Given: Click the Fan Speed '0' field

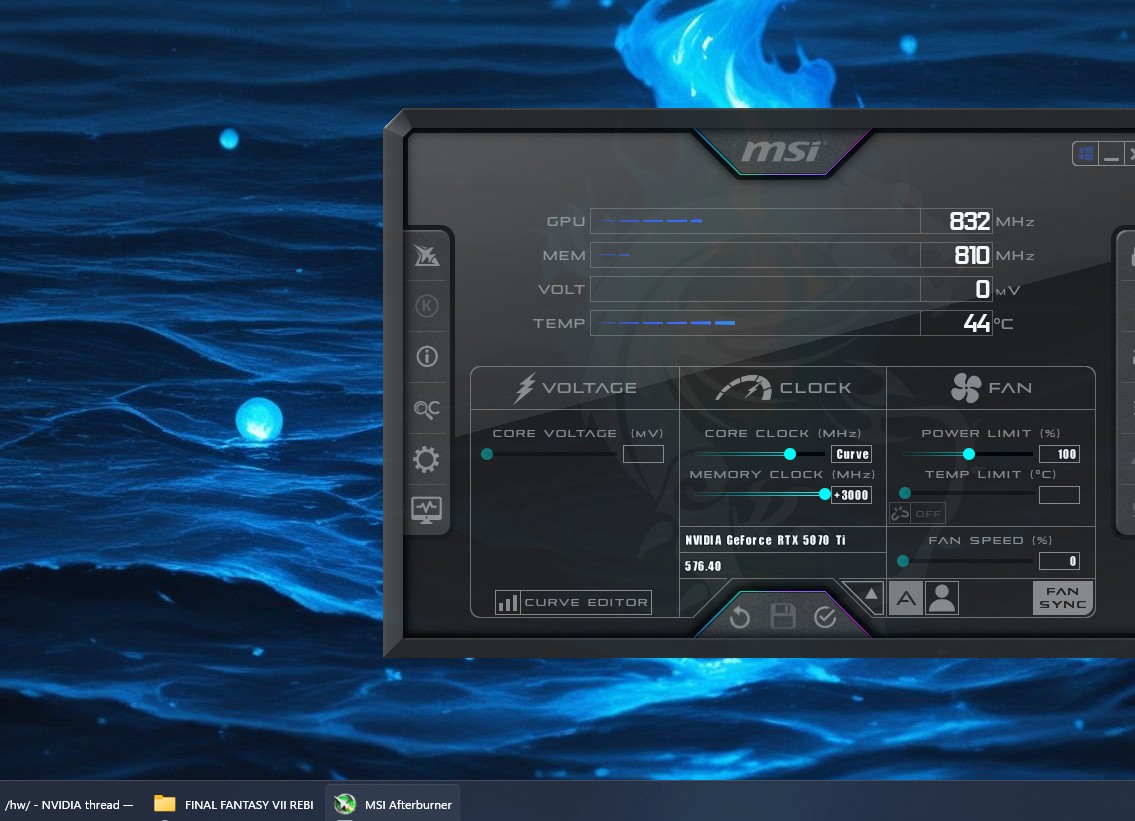Looking at the screenshot, I should point(1059,561).
